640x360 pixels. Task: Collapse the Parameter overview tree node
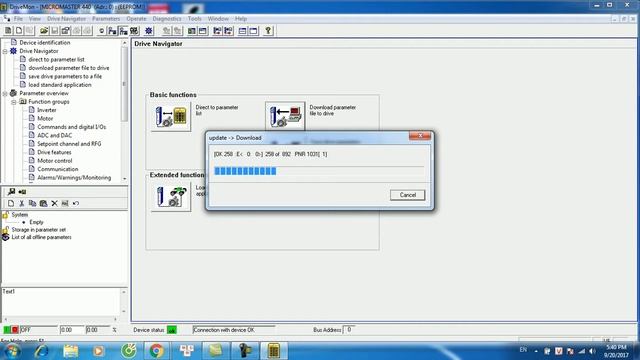[x=5, y=94]
